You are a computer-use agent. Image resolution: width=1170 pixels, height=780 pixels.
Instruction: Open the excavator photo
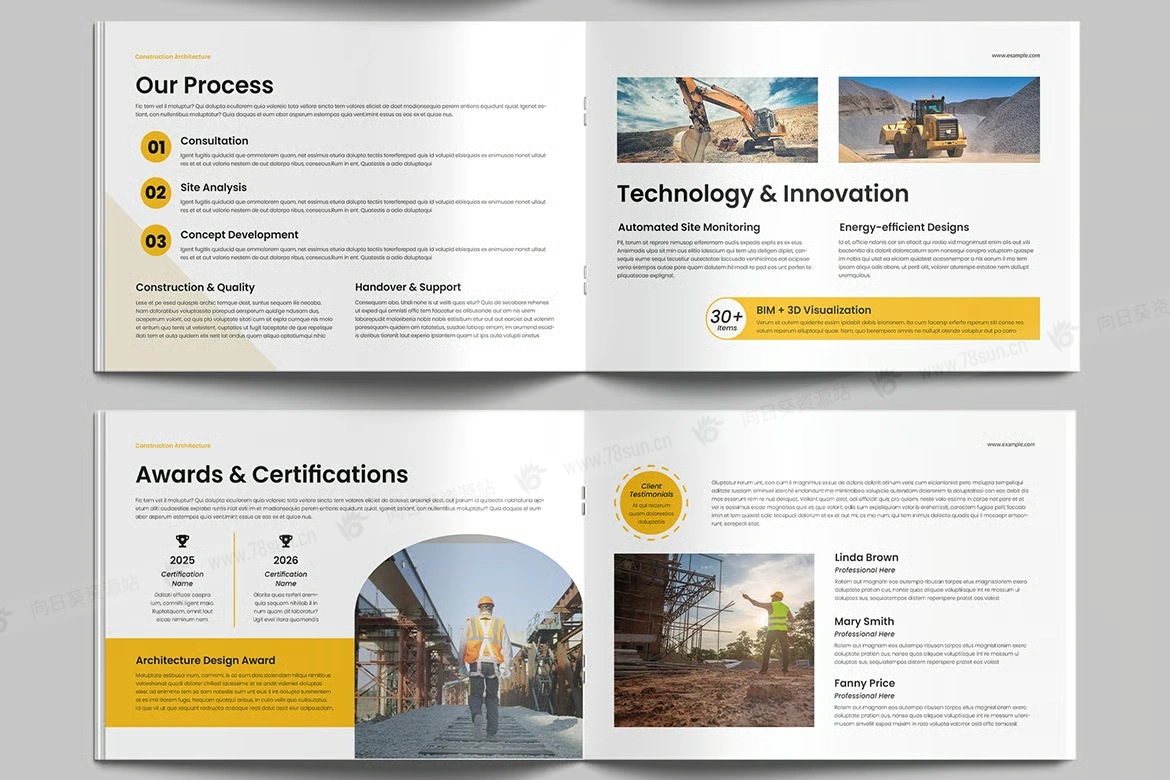pos(717,119)
